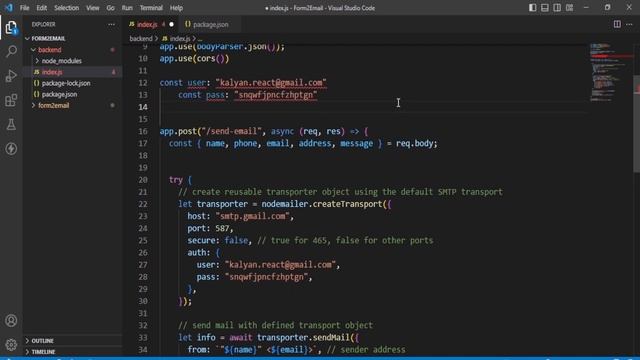
Task: Click "nodemailer.createTransport" on line 22
Action: coord(322,204)
